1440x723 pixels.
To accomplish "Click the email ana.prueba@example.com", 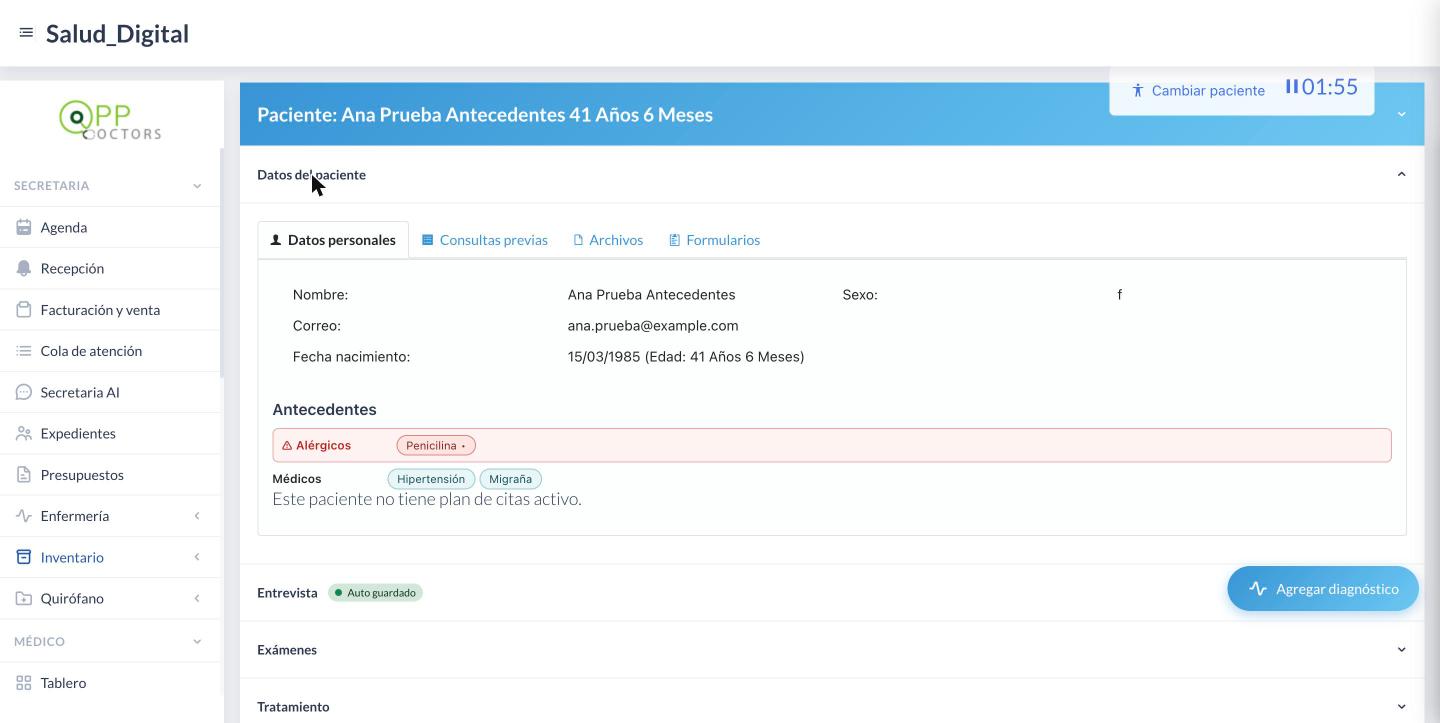I will pyautogui.click(x=653, y=325).
